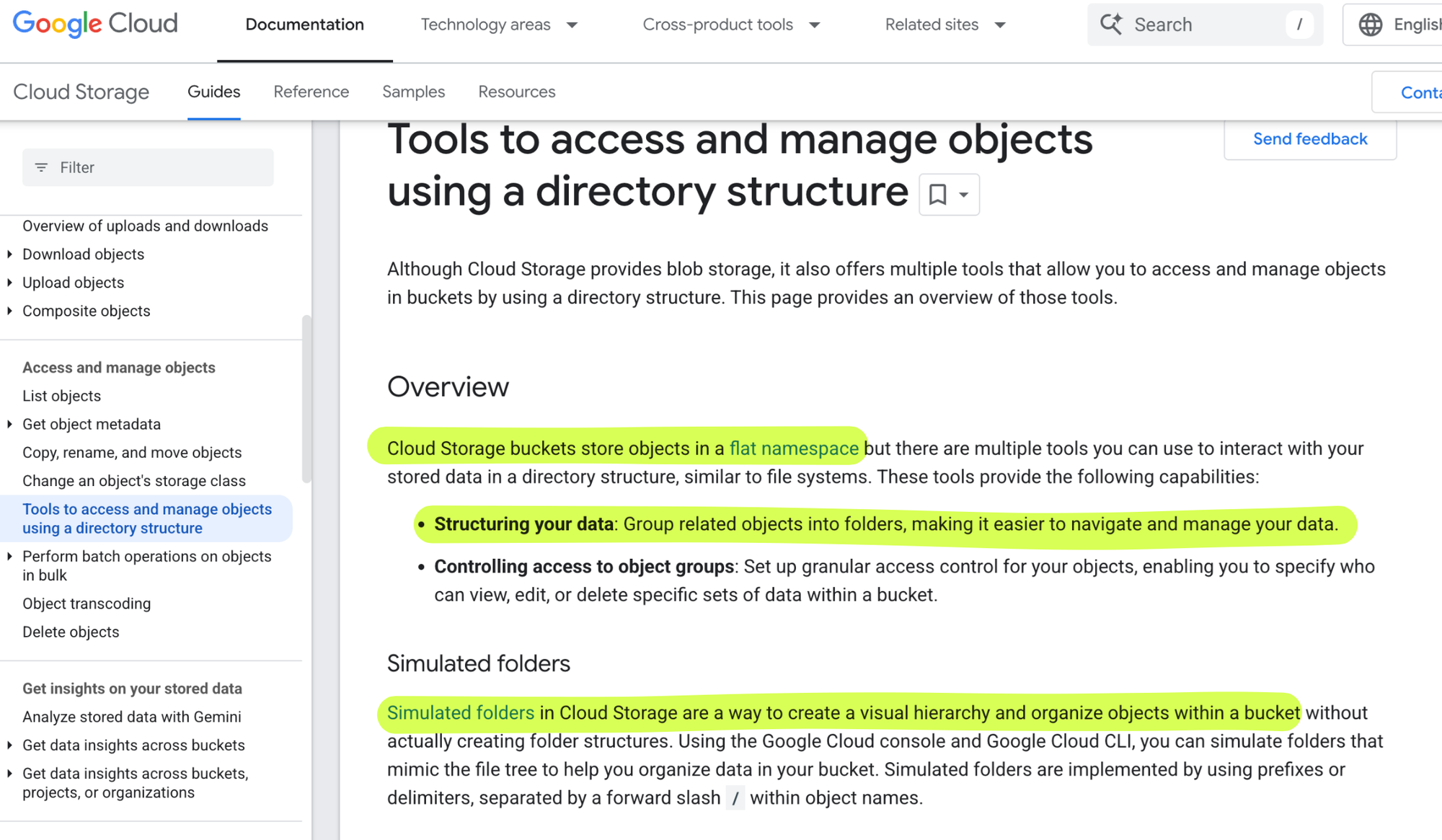Image resolution: width=1442 pixels, height=840 pixels.
Task: Click the sidebar scrollbar thumb
Action: tap(306, 399)
